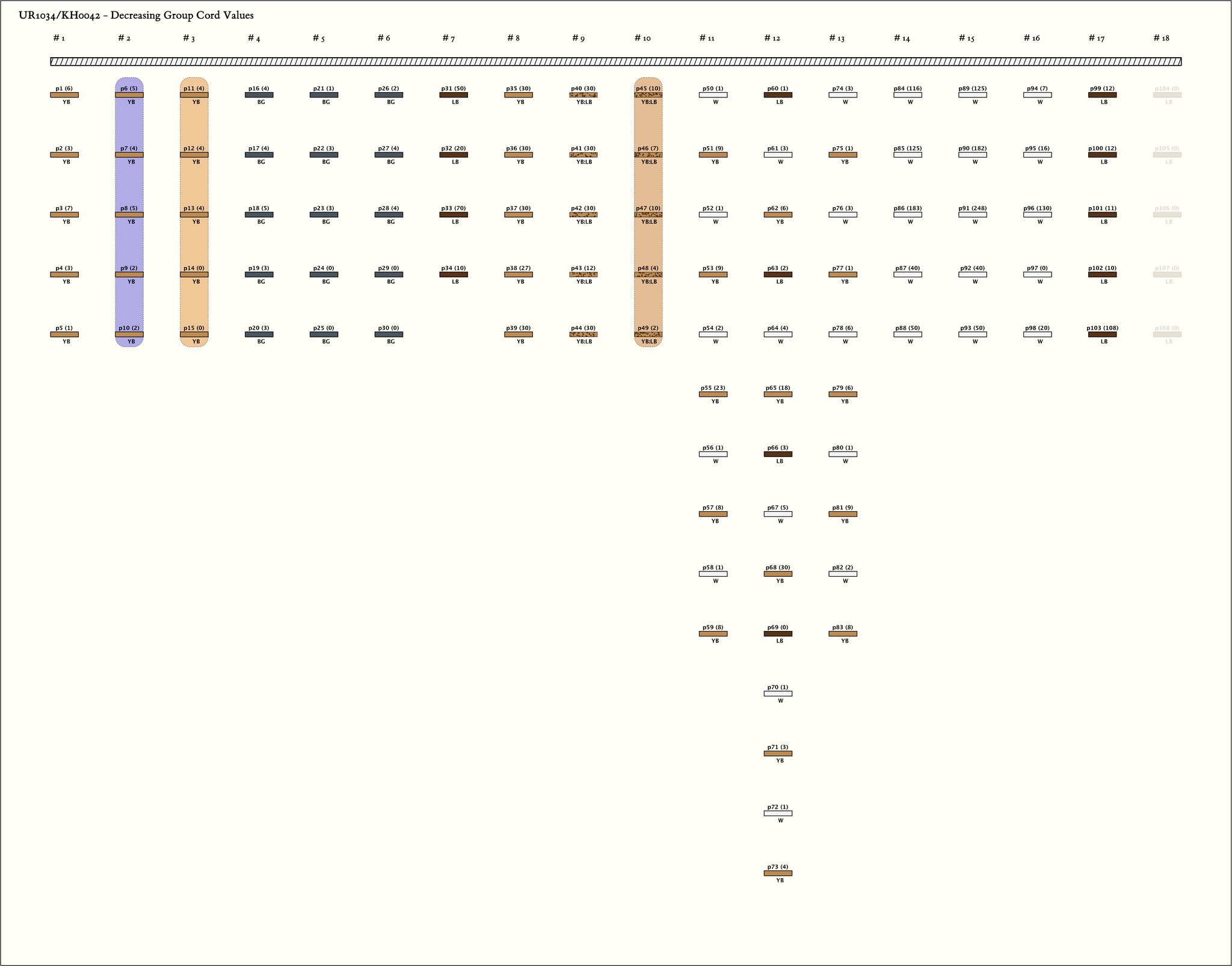Click the faded p104 (0) cord
The height and width of the screenshot is (966, 1232).
(1167, 95)
